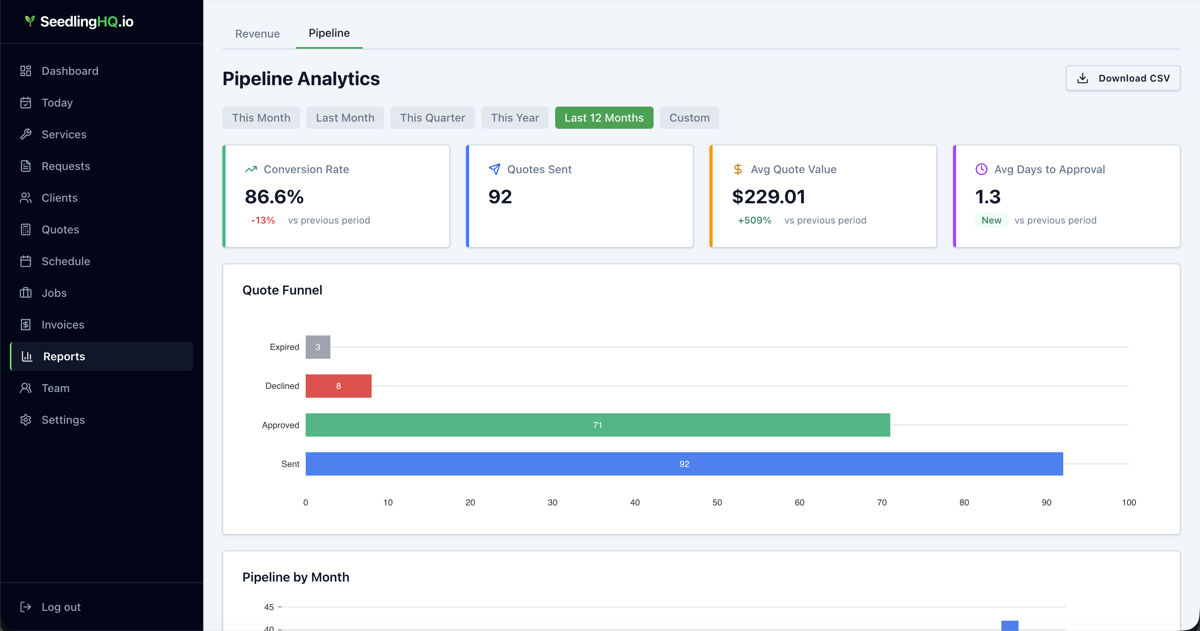Click the Download CSV button

[1123, 77]
